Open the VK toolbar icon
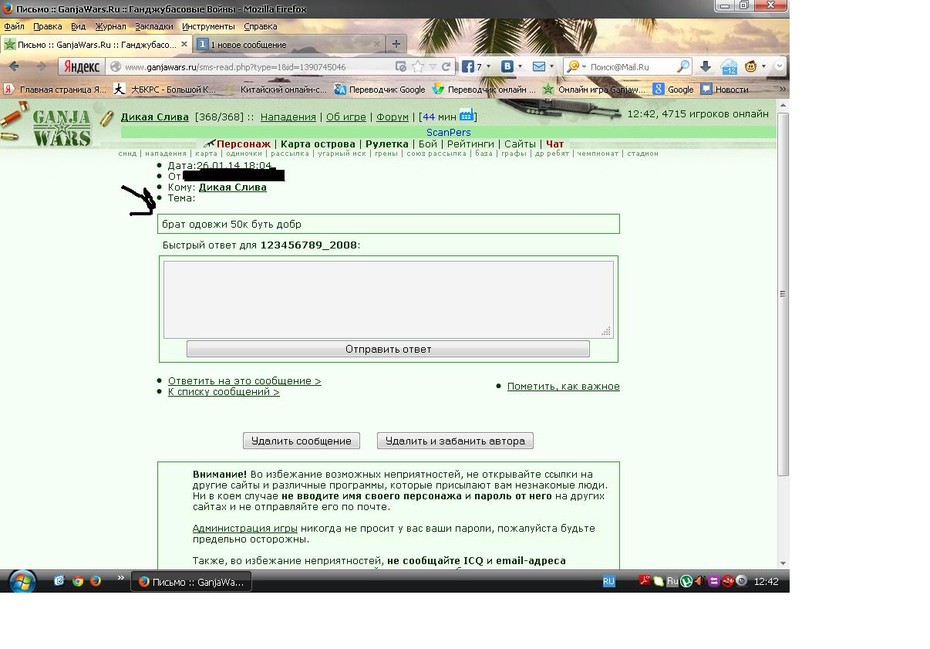930x649 pixels. [507, 66]
